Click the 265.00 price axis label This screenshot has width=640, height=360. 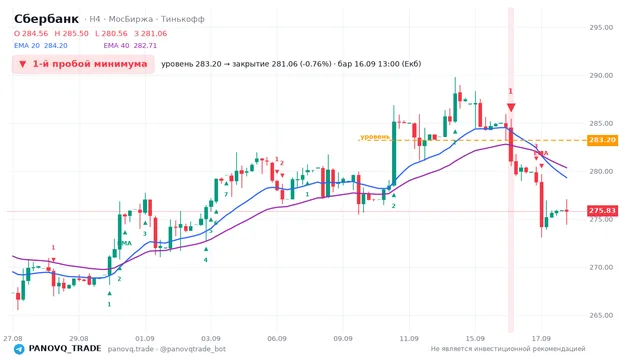[601, 315]
